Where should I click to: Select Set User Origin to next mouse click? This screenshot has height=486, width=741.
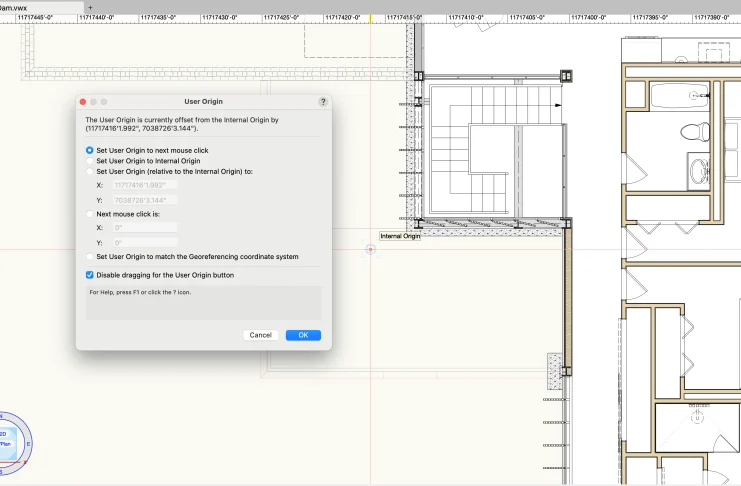(x=90, y=150)
